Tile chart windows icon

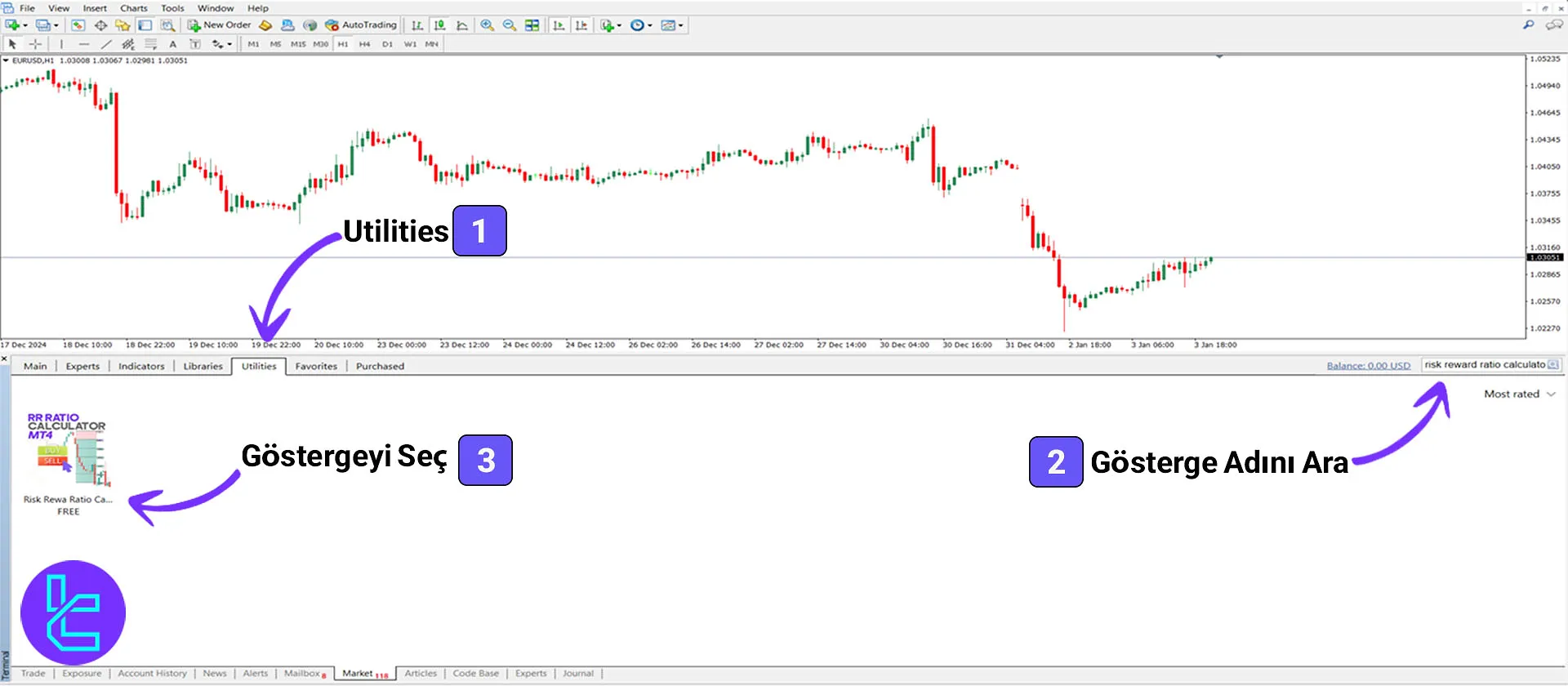pyautogui.click(x=532, y=25)
